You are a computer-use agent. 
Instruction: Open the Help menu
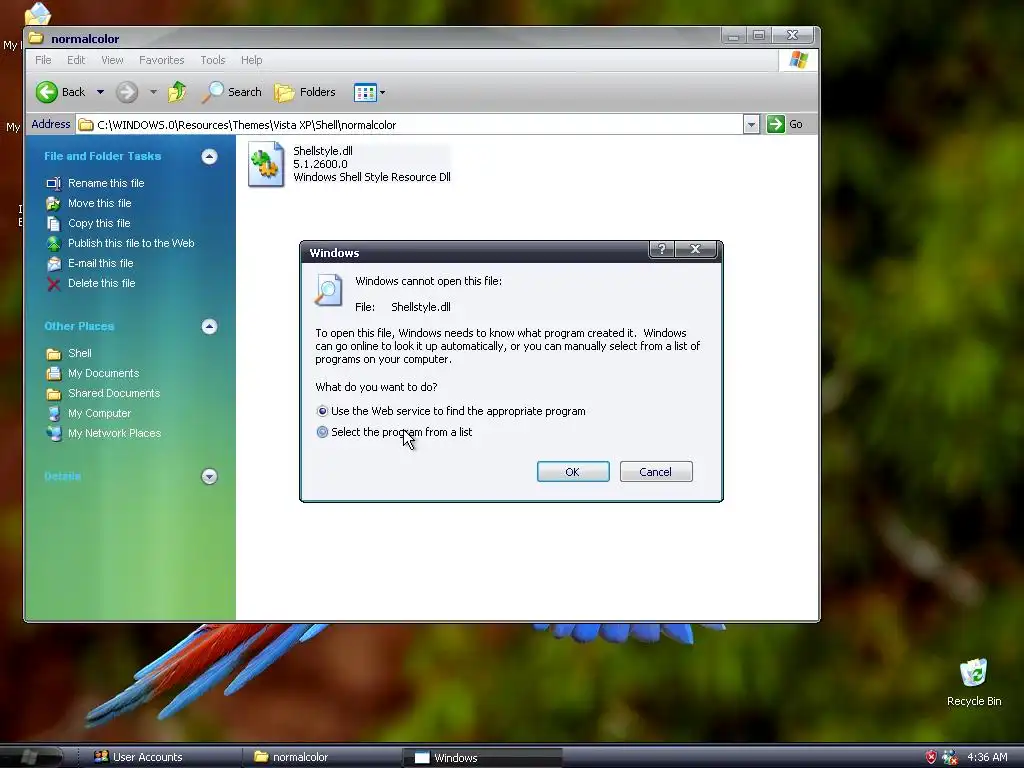point(251,60)
